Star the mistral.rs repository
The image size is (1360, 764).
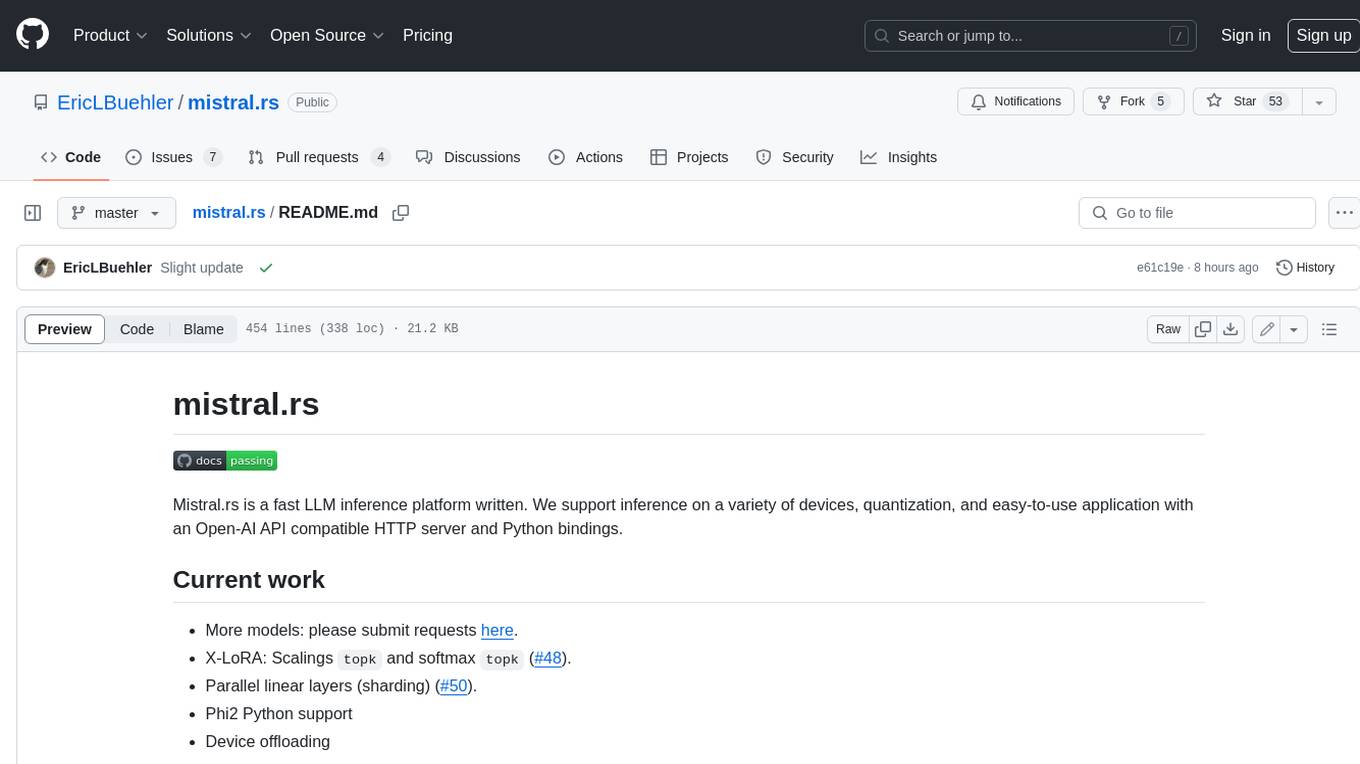[x=1247, y=102]
